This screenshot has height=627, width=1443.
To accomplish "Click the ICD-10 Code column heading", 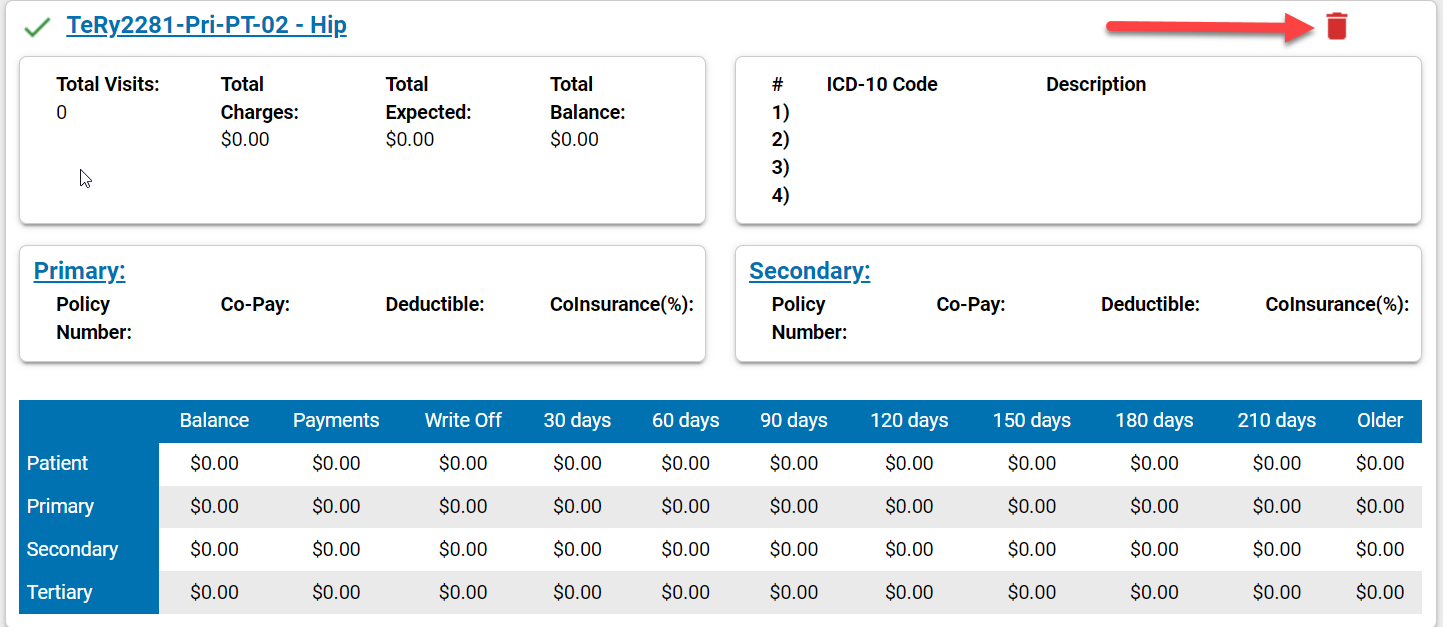I will coord(881,85).
